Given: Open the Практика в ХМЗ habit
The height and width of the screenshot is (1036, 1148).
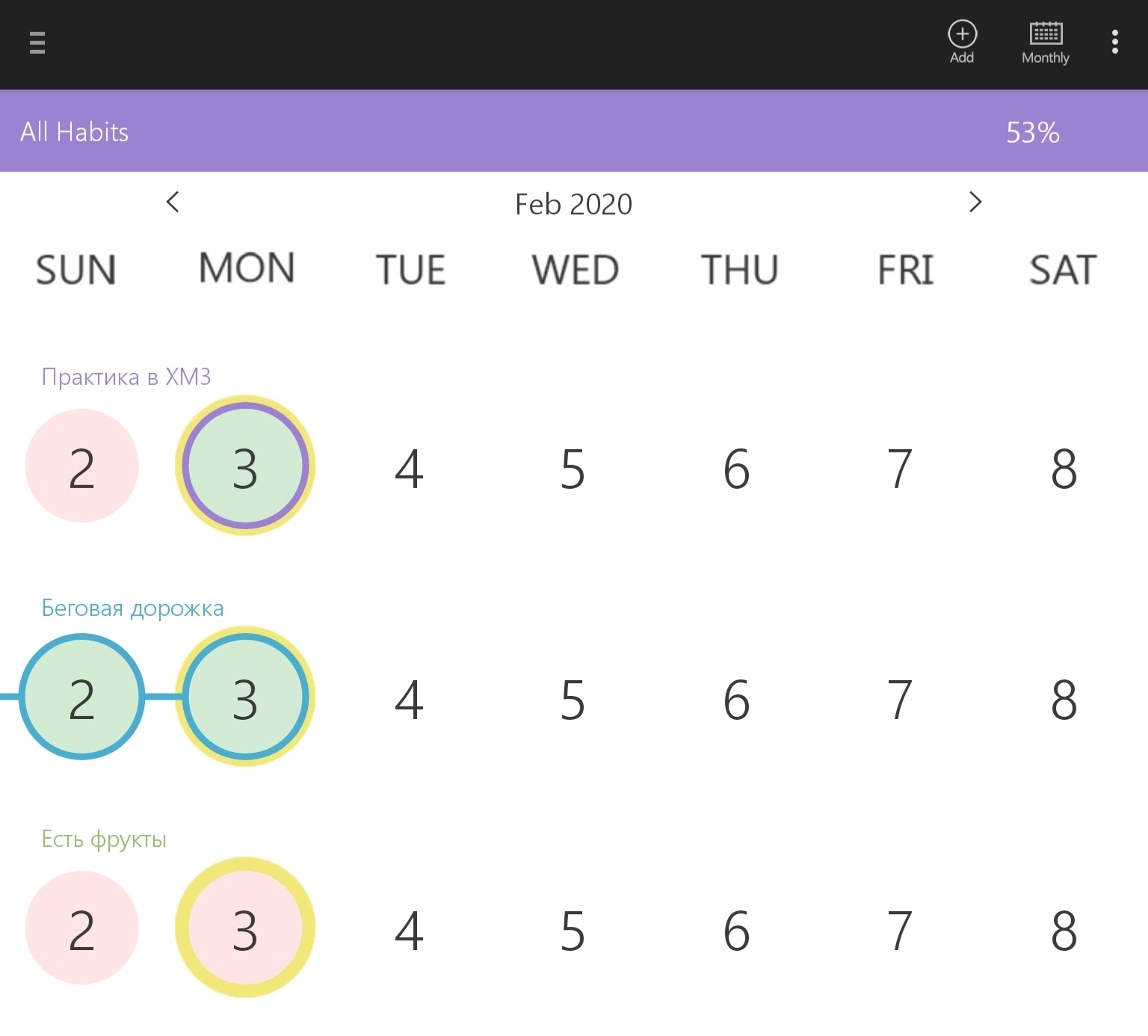Looking at the screenshot, I should click(126, 377).
